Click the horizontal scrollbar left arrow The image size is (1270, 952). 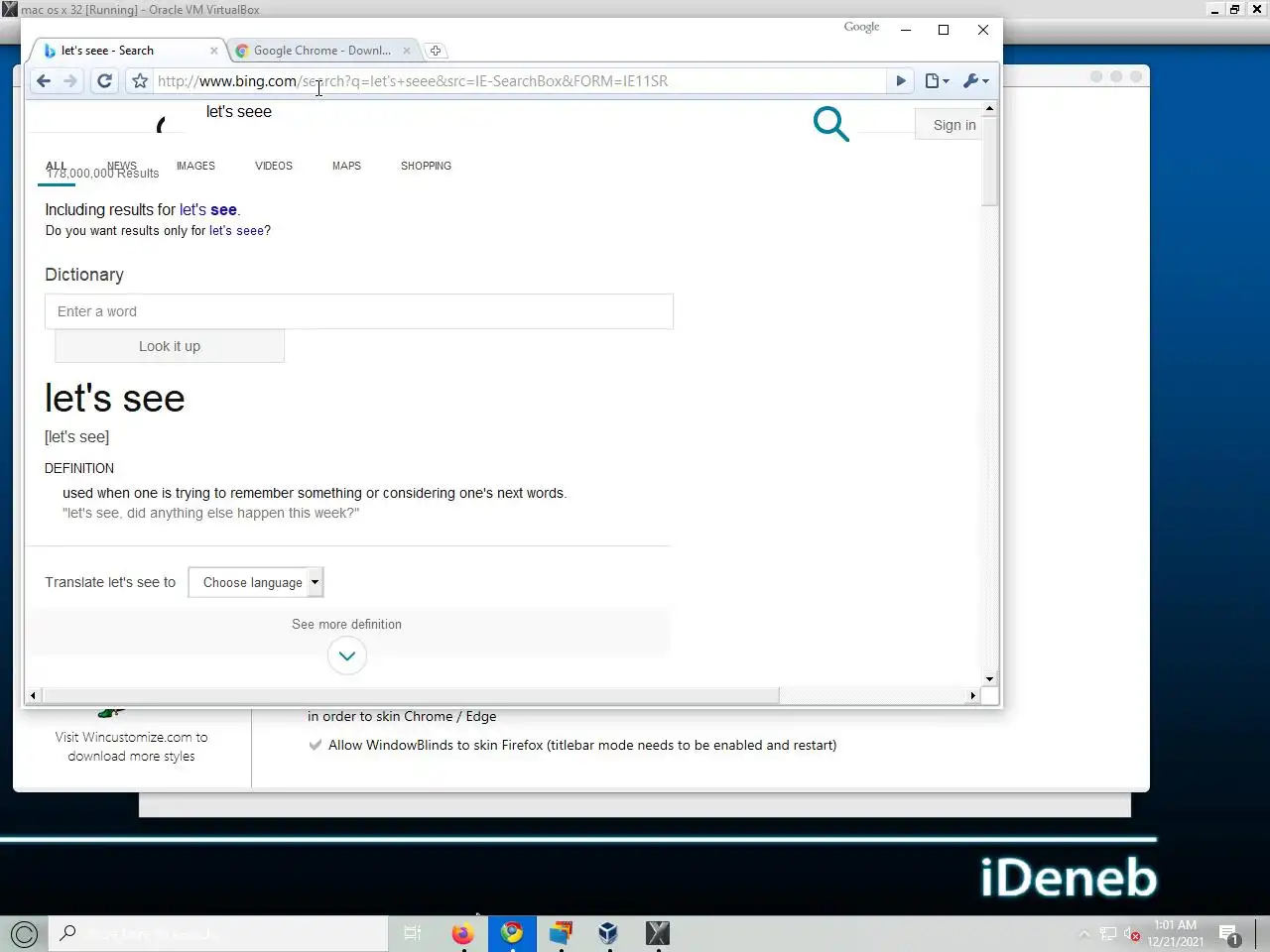click(33, 696)
